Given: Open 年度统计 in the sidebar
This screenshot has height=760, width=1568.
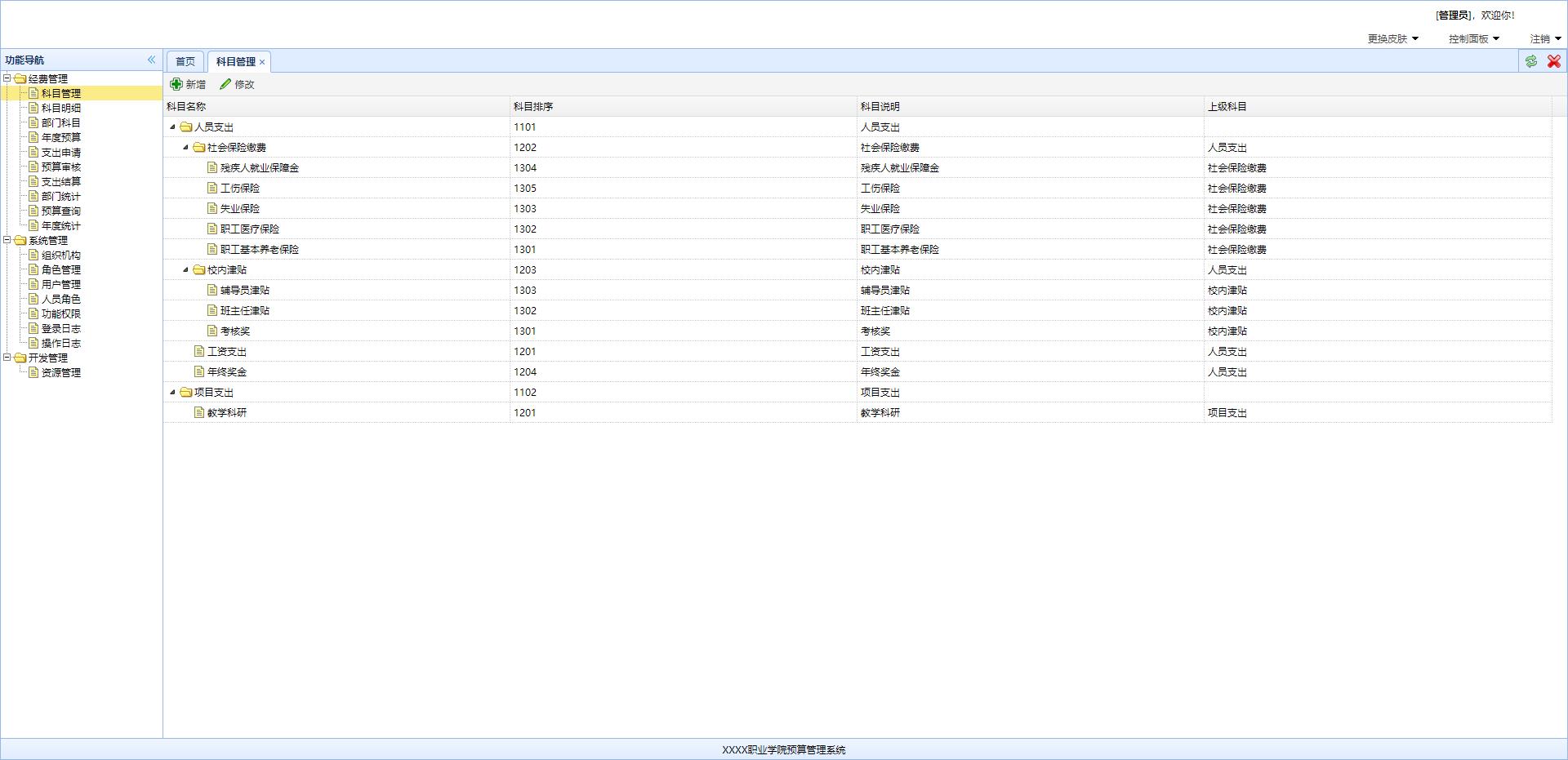Looking at the screenshot, I should [61, 225].
